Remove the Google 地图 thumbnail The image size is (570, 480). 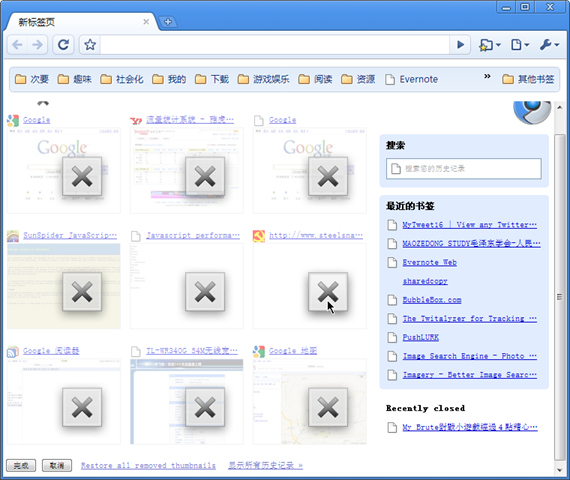click(x=328, y=407)
